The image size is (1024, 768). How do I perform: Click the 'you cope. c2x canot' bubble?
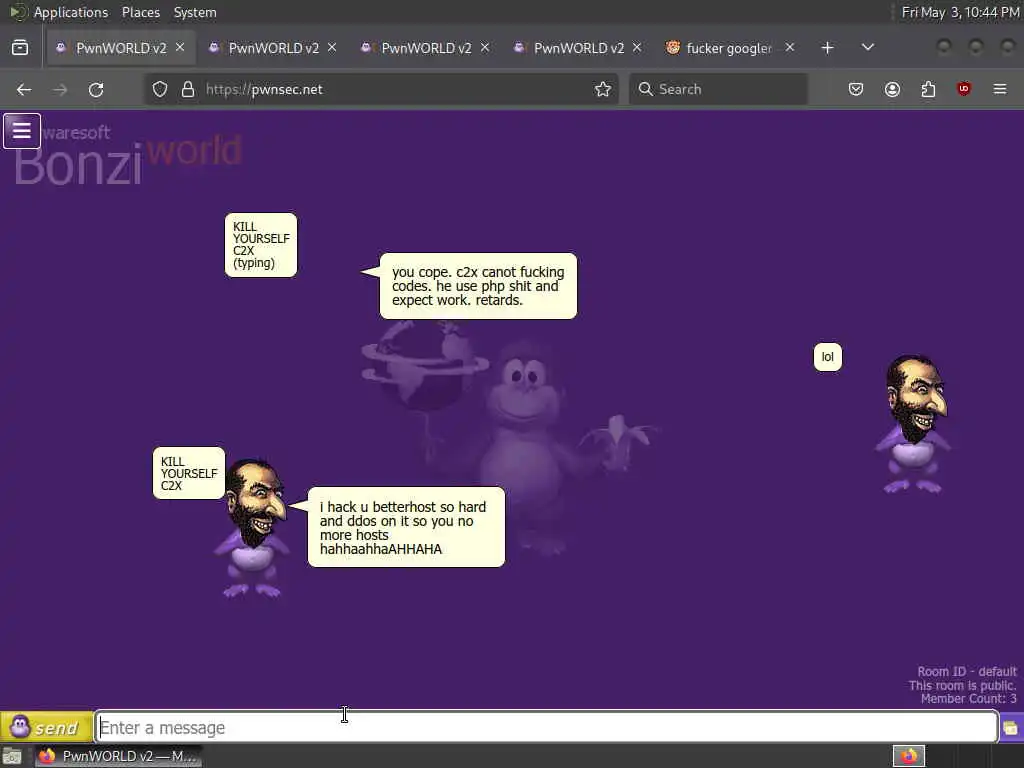478,286
